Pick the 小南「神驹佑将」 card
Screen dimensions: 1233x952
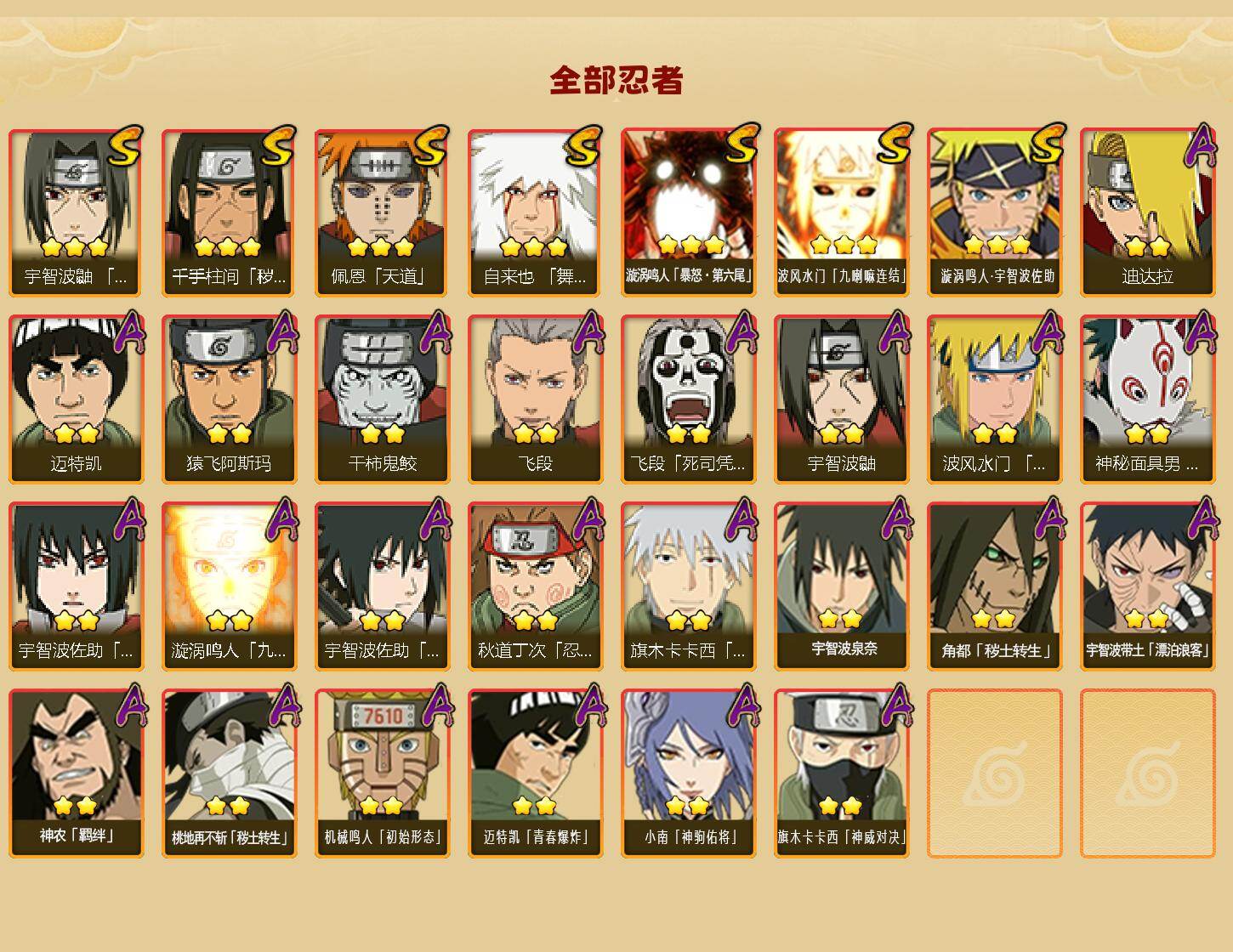[688, 773]
